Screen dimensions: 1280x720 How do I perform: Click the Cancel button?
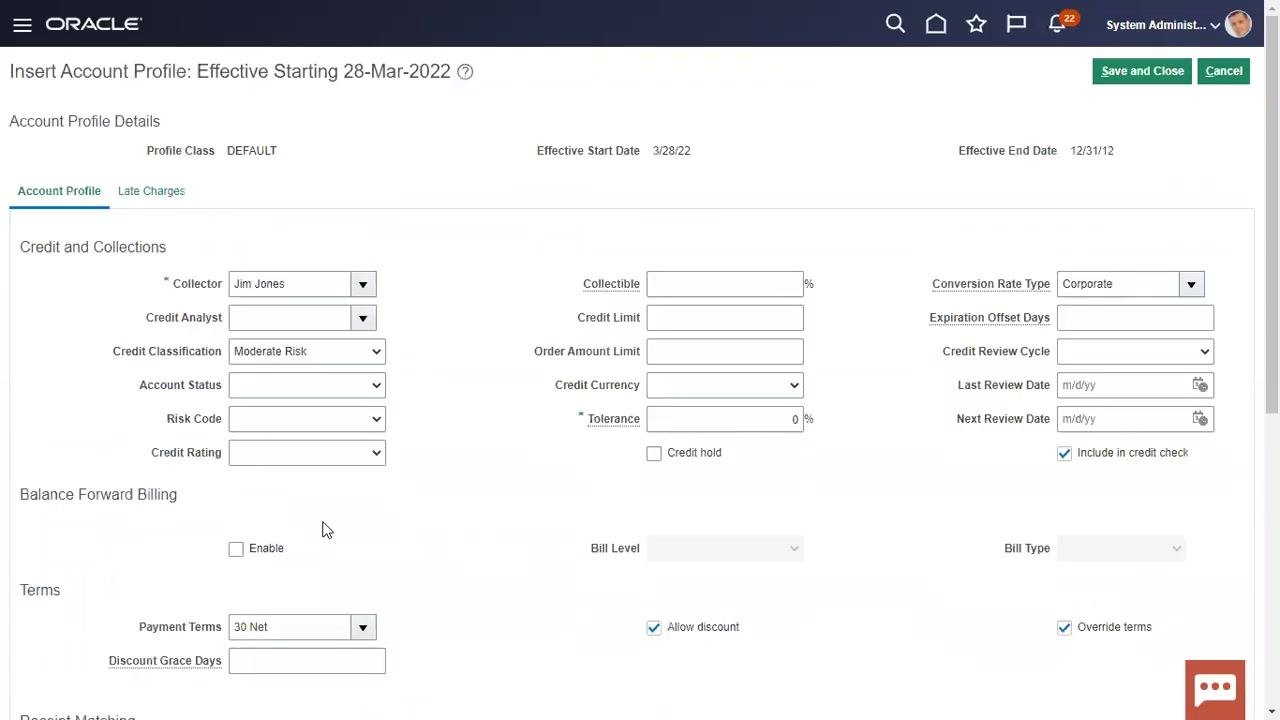point(1224,71)
